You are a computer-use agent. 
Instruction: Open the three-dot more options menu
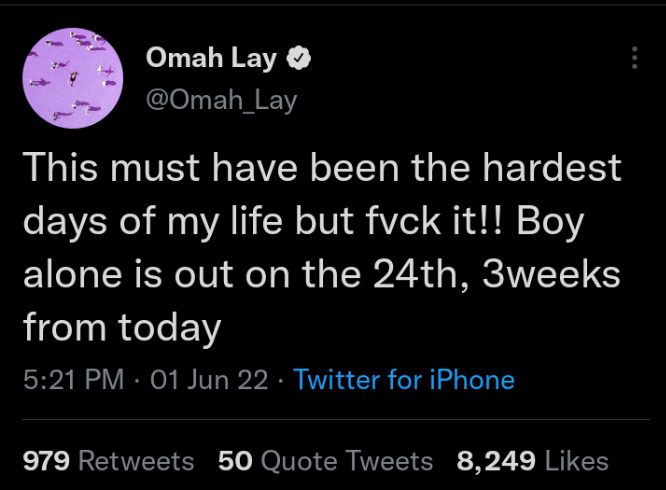pos(635,57)
